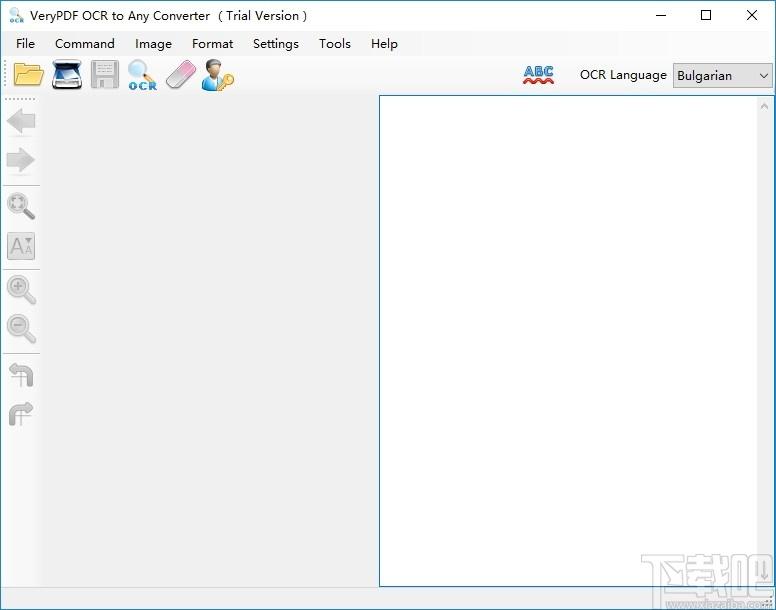Open the Settings menu

[x=276, y=44]
